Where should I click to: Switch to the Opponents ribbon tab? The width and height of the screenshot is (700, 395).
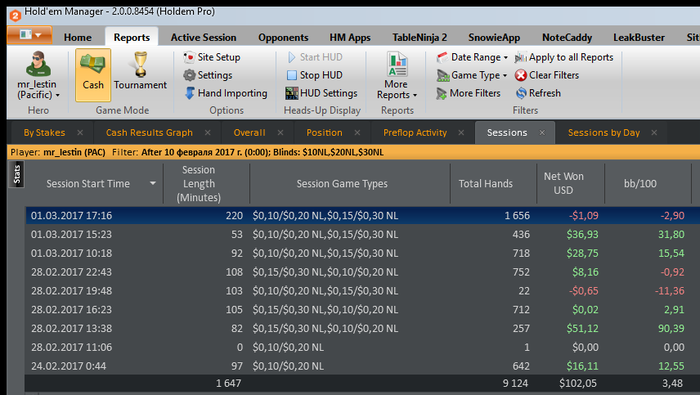click(x=283, y=37)
